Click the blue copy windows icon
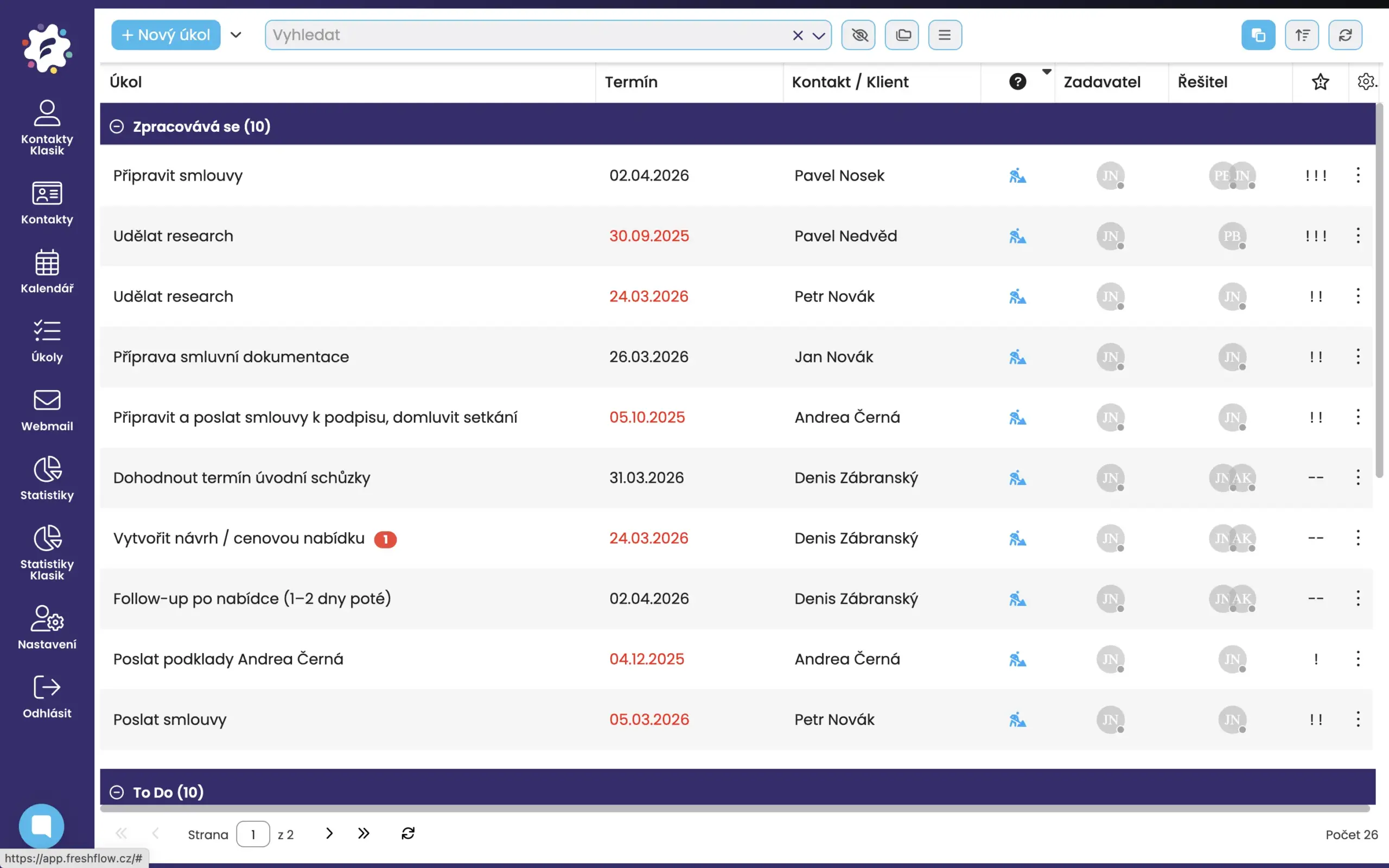 1258,35
